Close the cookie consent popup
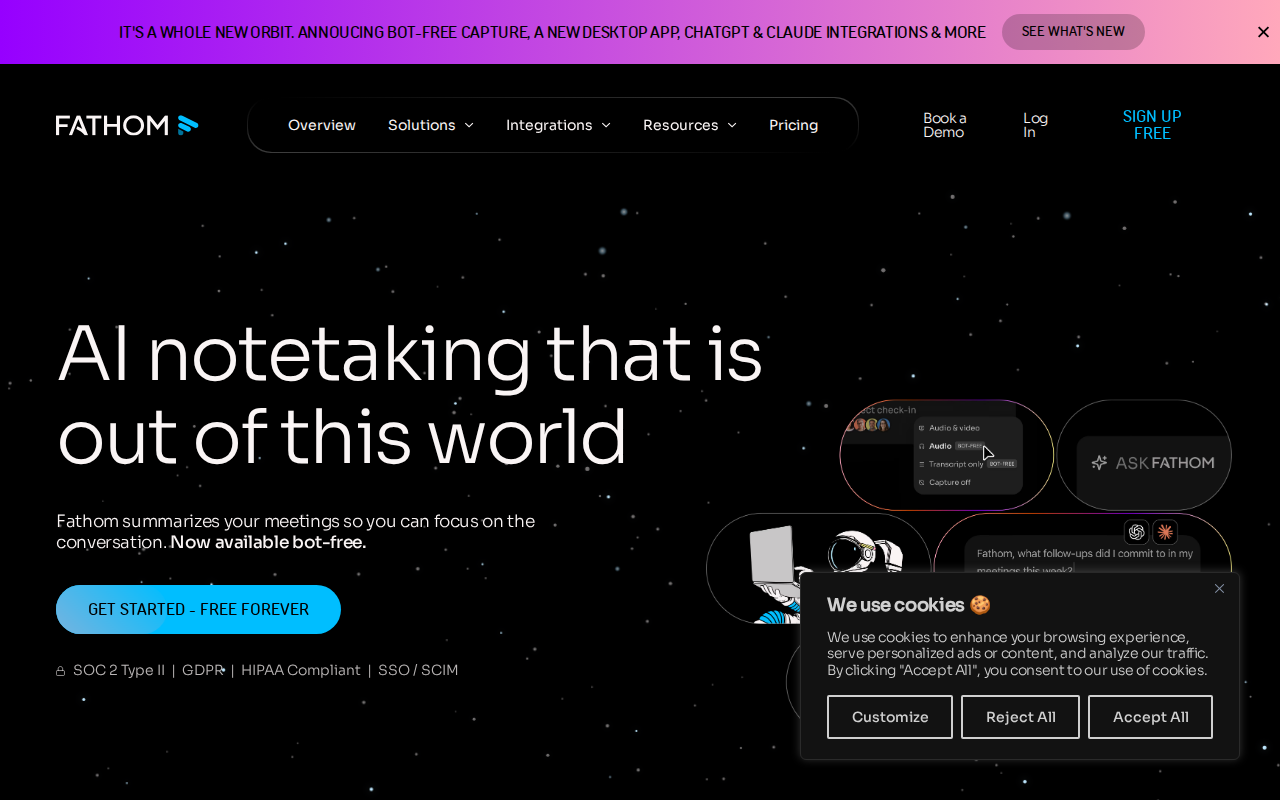 [x=1219, y=589]
